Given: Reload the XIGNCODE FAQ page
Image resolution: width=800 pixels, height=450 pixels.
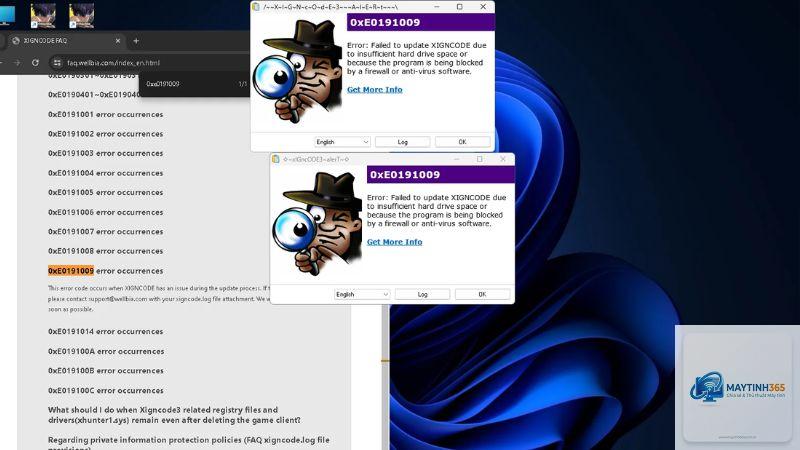Looking at the screenshot, I should [35, 63].
